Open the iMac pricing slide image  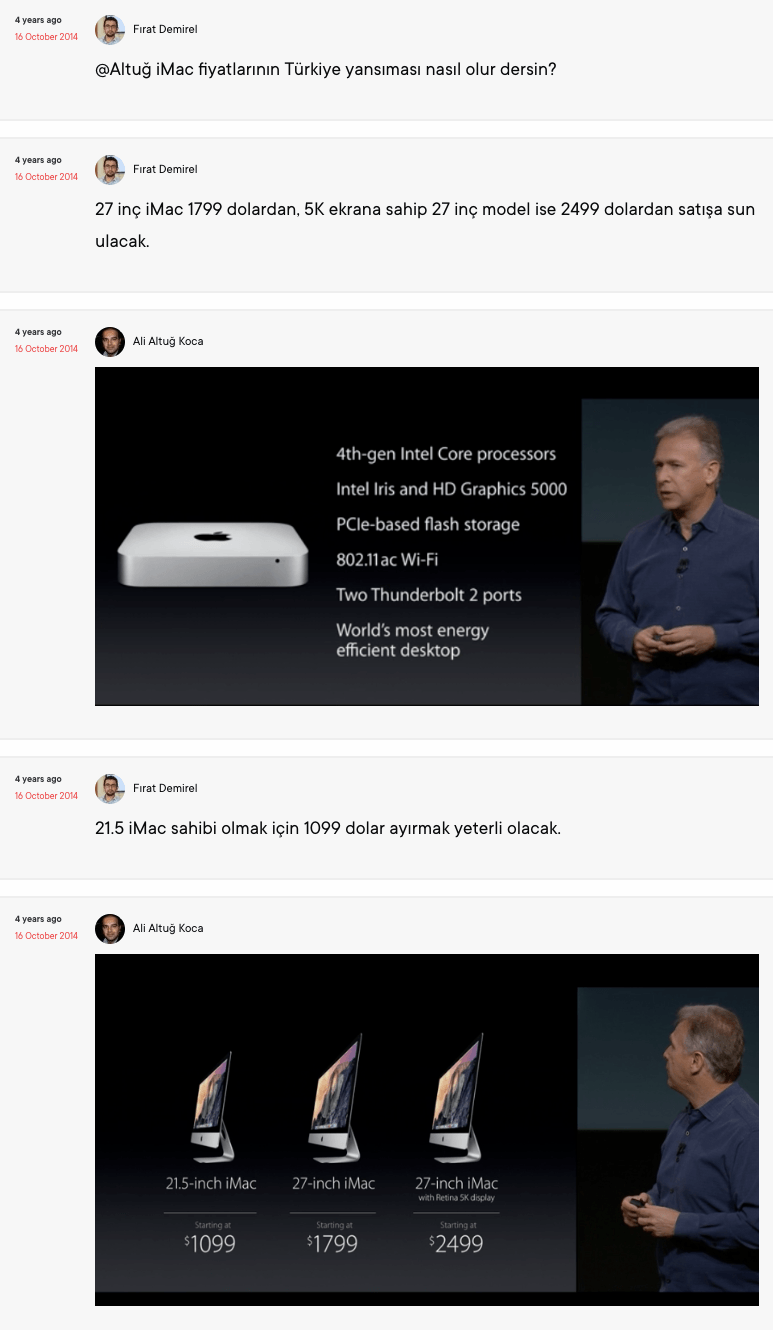[427, 1129]
